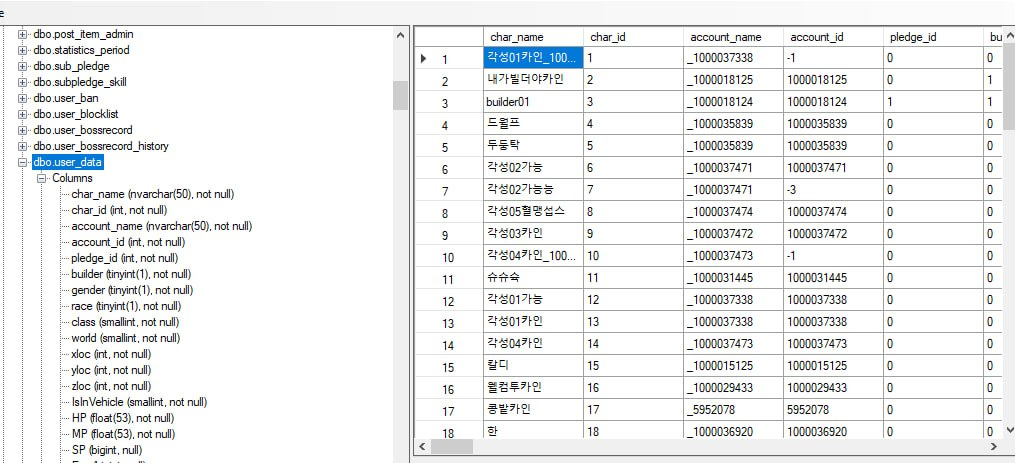Click the tree panel vertical scrollbar thumb

[x=400, y=95]
